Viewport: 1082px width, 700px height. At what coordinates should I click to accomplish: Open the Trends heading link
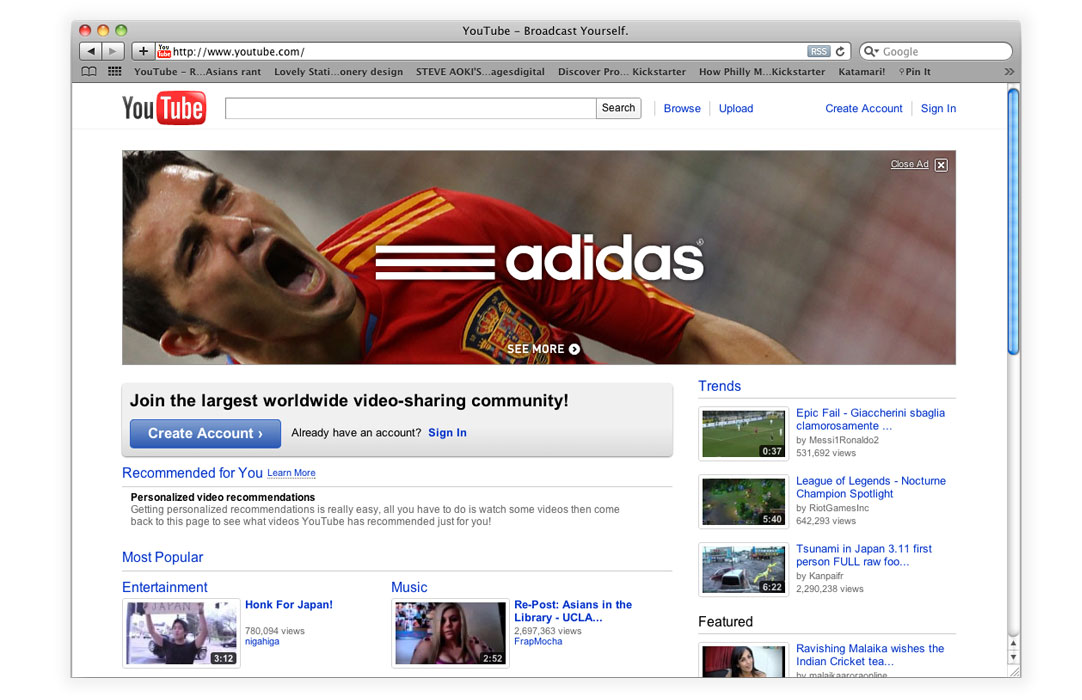pos(719,386)
